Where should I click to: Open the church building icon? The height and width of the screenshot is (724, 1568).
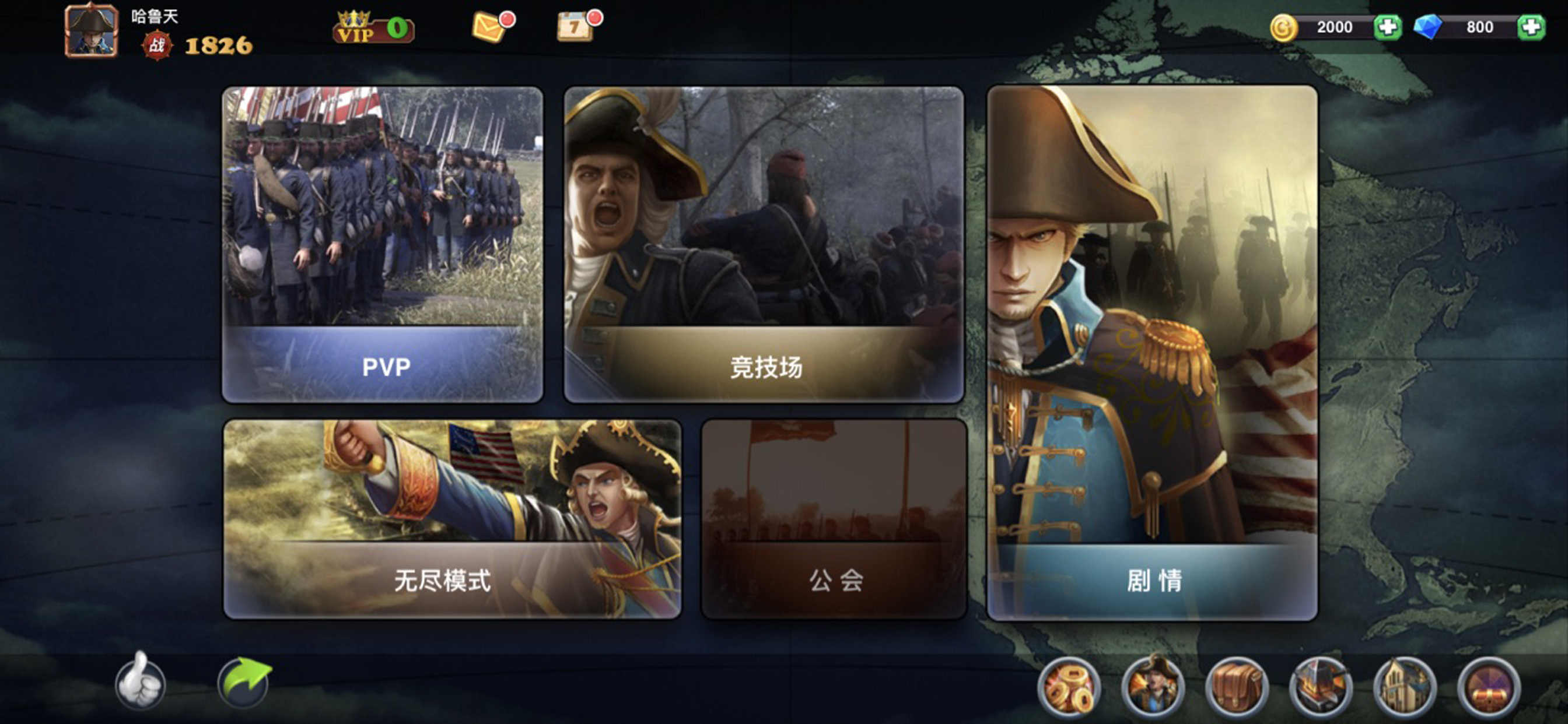pos(1405,687)
